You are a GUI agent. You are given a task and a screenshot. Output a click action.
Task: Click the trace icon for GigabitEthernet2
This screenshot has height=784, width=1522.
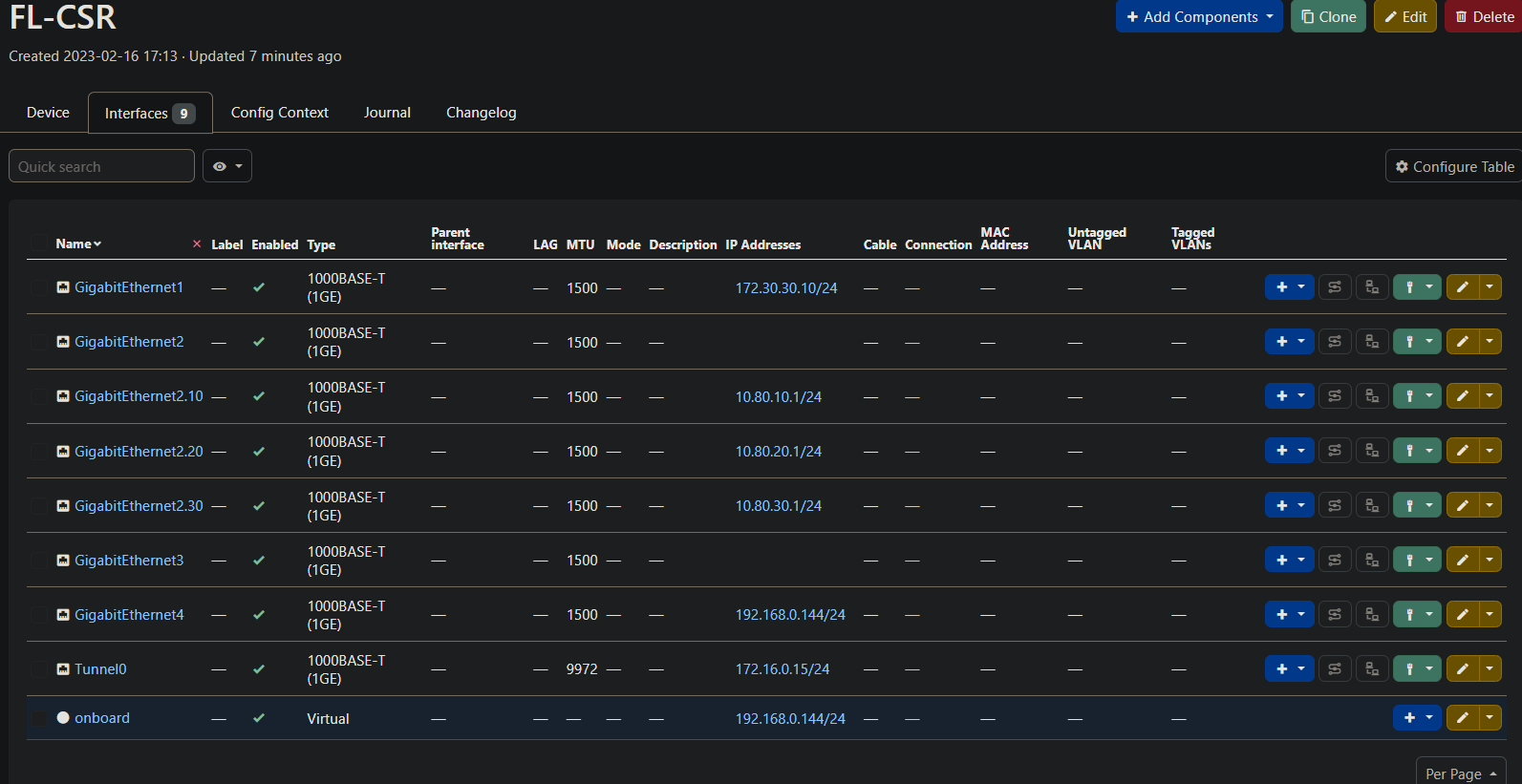[x=1335, y=342]
